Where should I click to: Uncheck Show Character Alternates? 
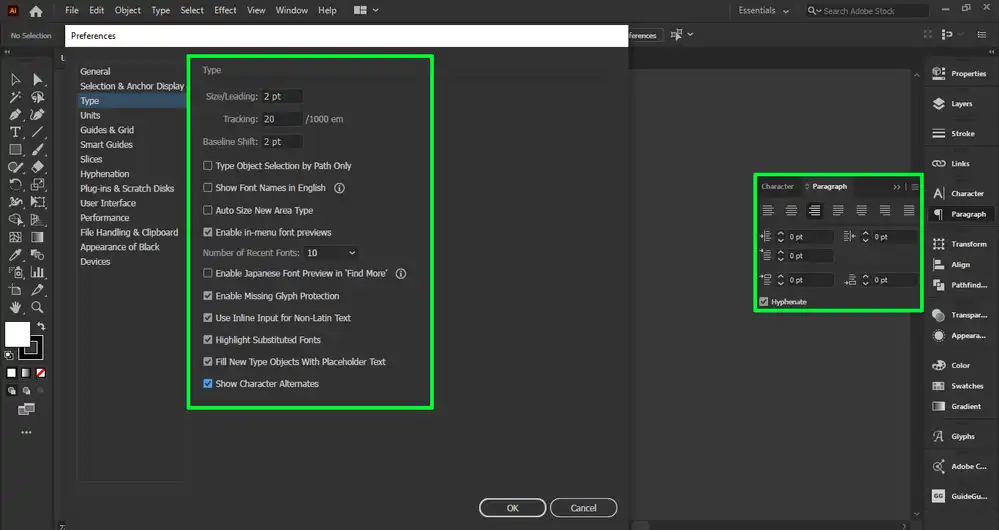208,384
